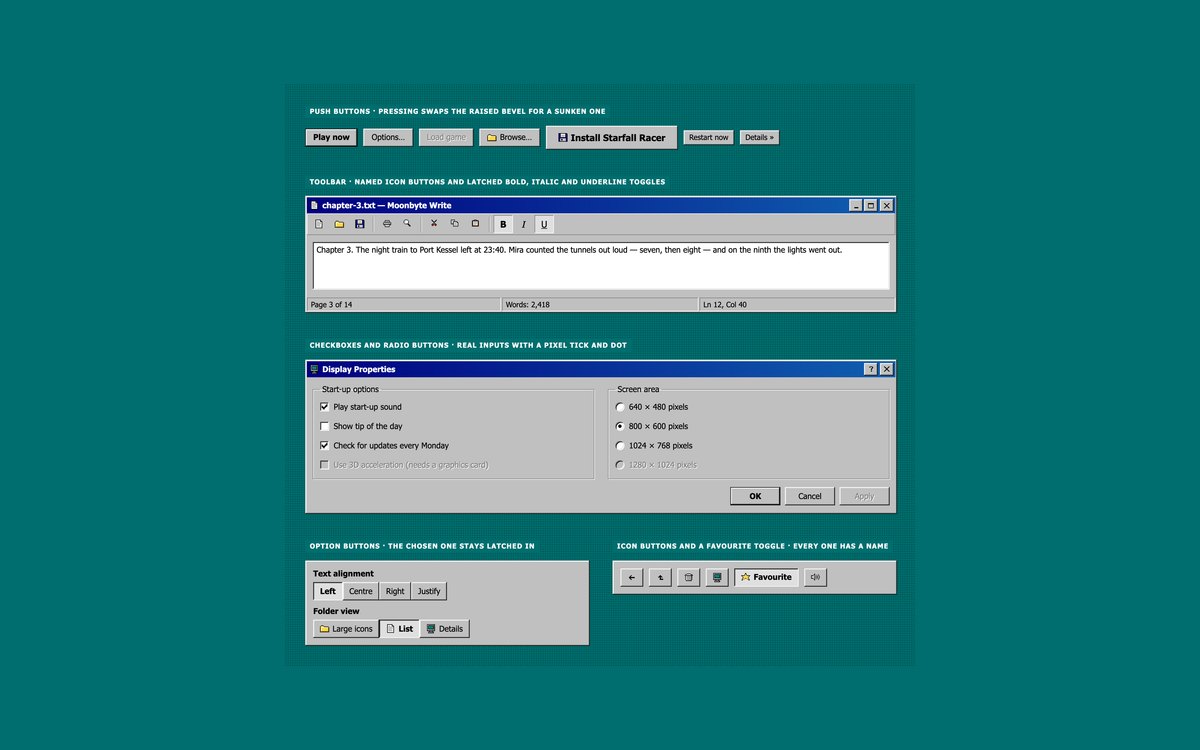Toggle Underline formatting in the Write toolbar

pyautogui.click(x=544, y=224)
